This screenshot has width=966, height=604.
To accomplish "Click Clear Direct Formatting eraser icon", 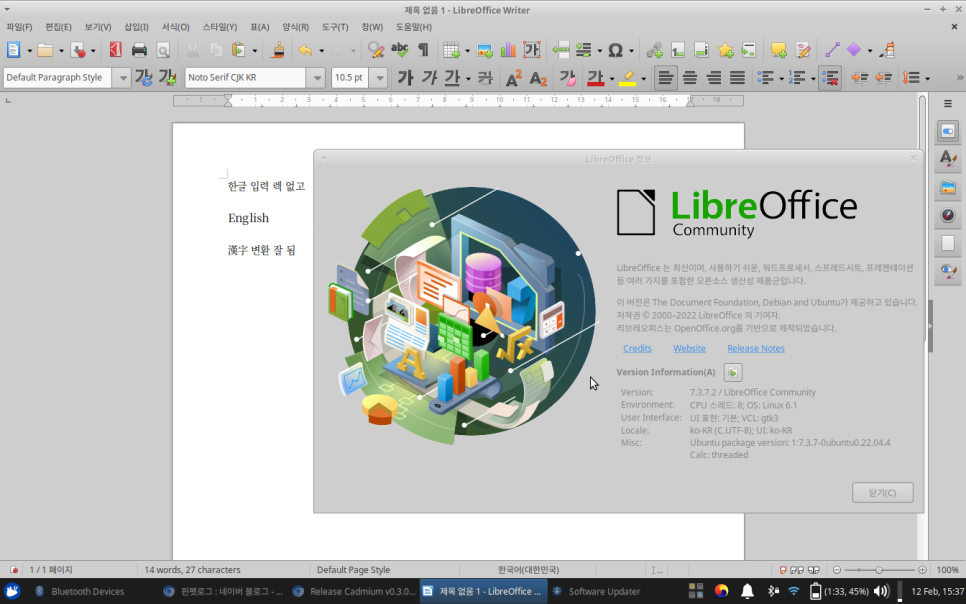I will (x=567, y=78).
